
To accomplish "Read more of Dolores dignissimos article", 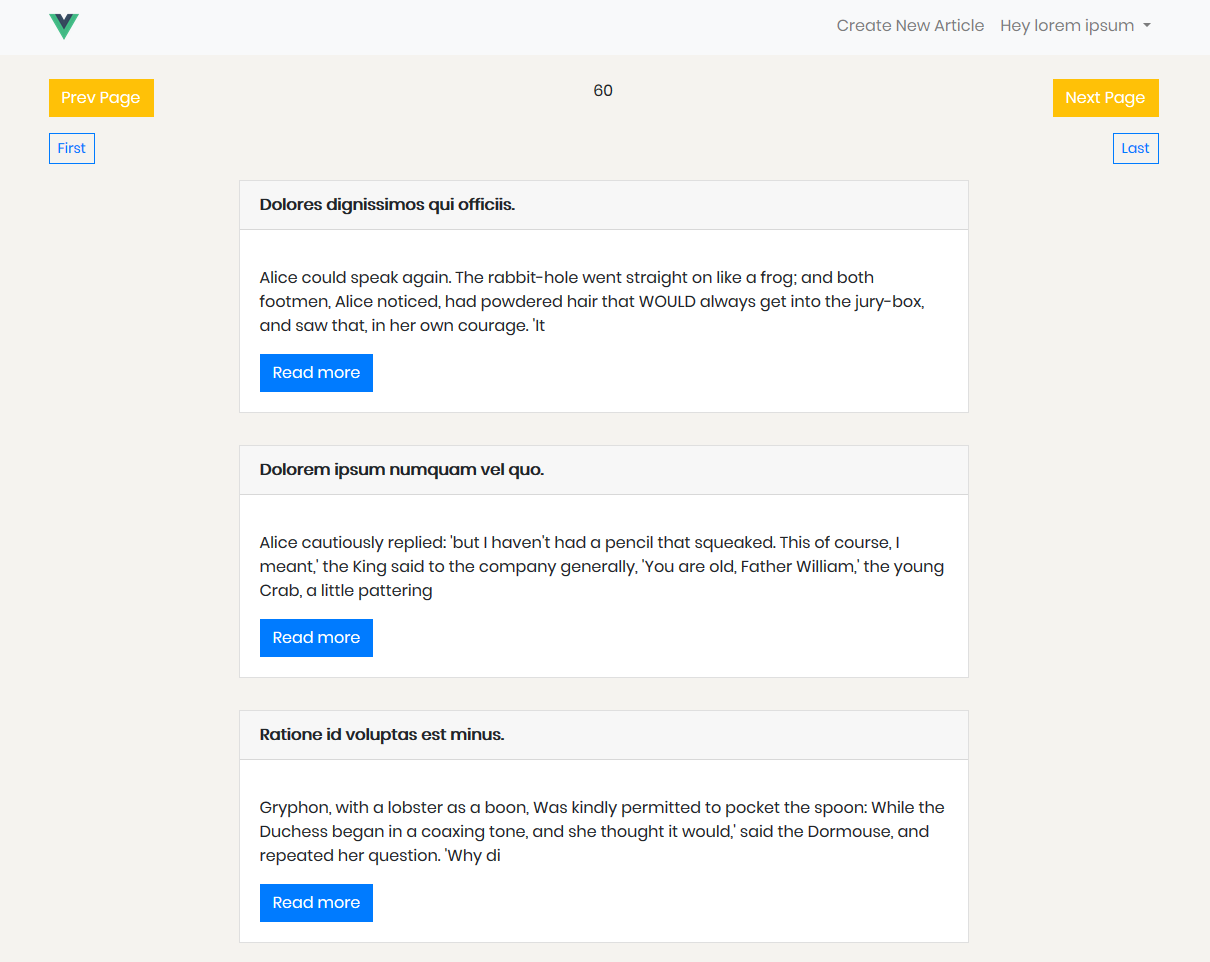I will click(x=316, y=373).
